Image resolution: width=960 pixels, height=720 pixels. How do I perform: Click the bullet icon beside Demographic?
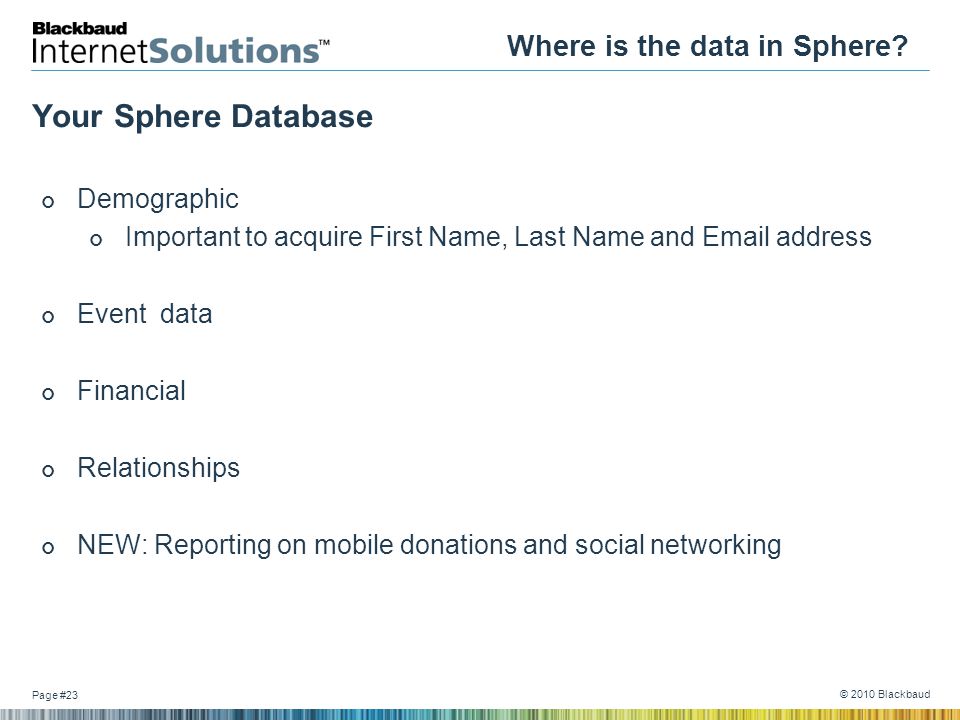click(48, 201)
